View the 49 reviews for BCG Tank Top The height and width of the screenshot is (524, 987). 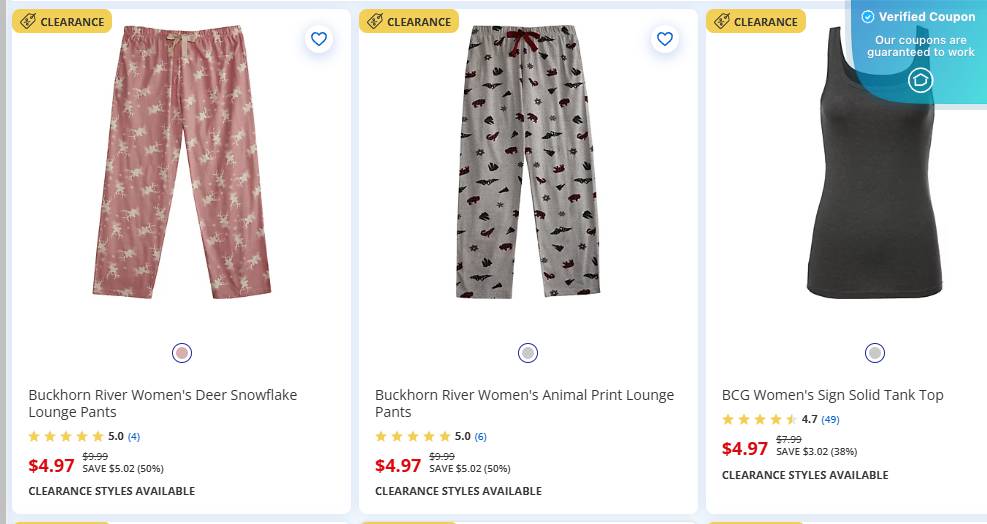pyautogui.click(x=830, y=420)
